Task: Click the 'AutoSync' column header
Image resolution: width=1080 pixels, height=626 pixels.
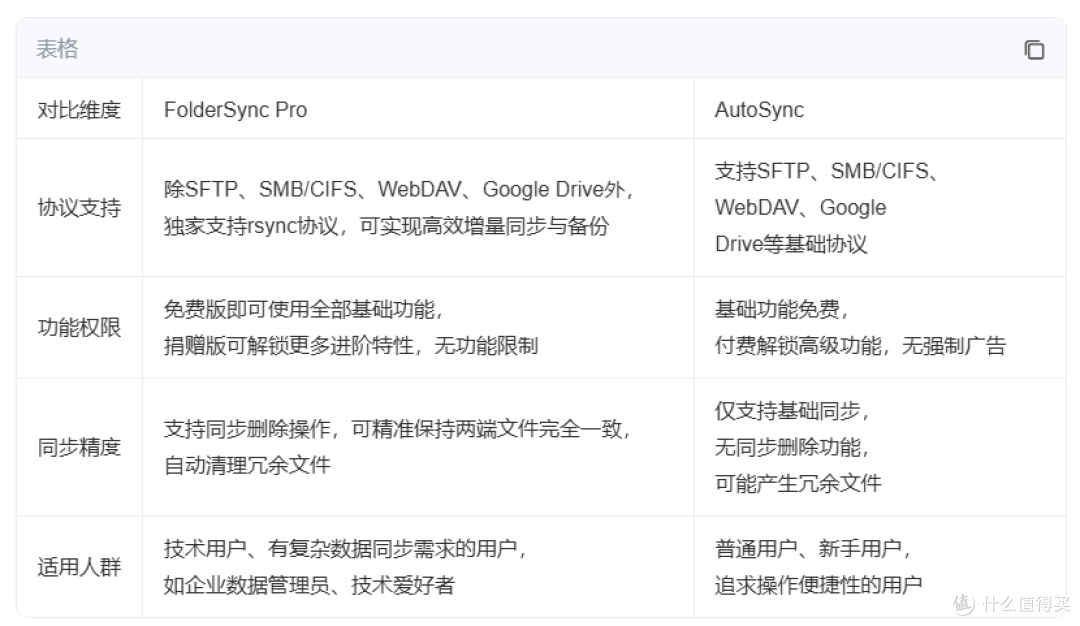Action: click(759, 109)
